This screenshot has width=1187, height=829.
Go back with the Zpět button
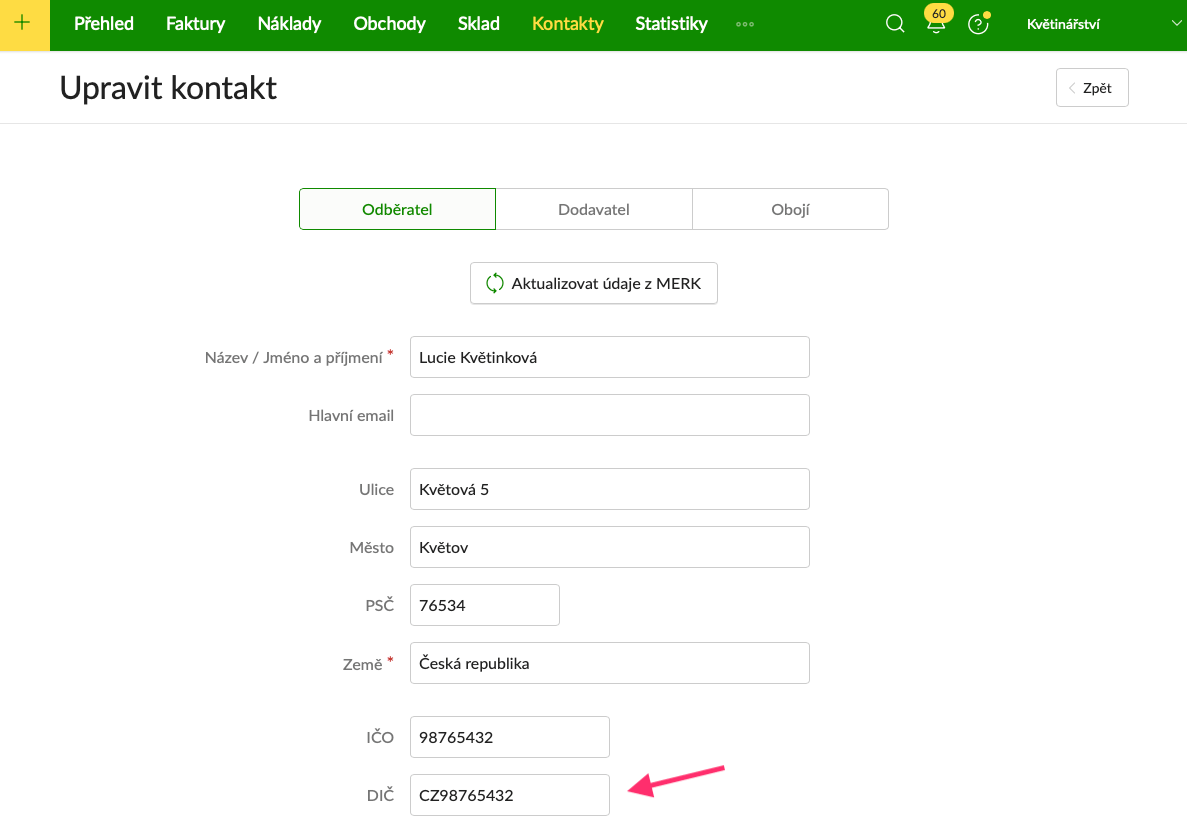1092,88
